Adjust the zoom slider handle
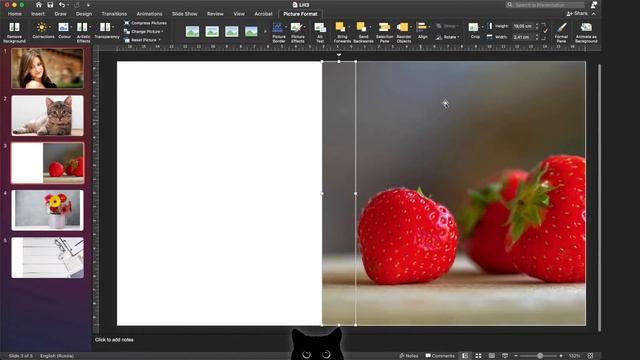This screenshot has width=640, height=360. (x=540, y=356)
